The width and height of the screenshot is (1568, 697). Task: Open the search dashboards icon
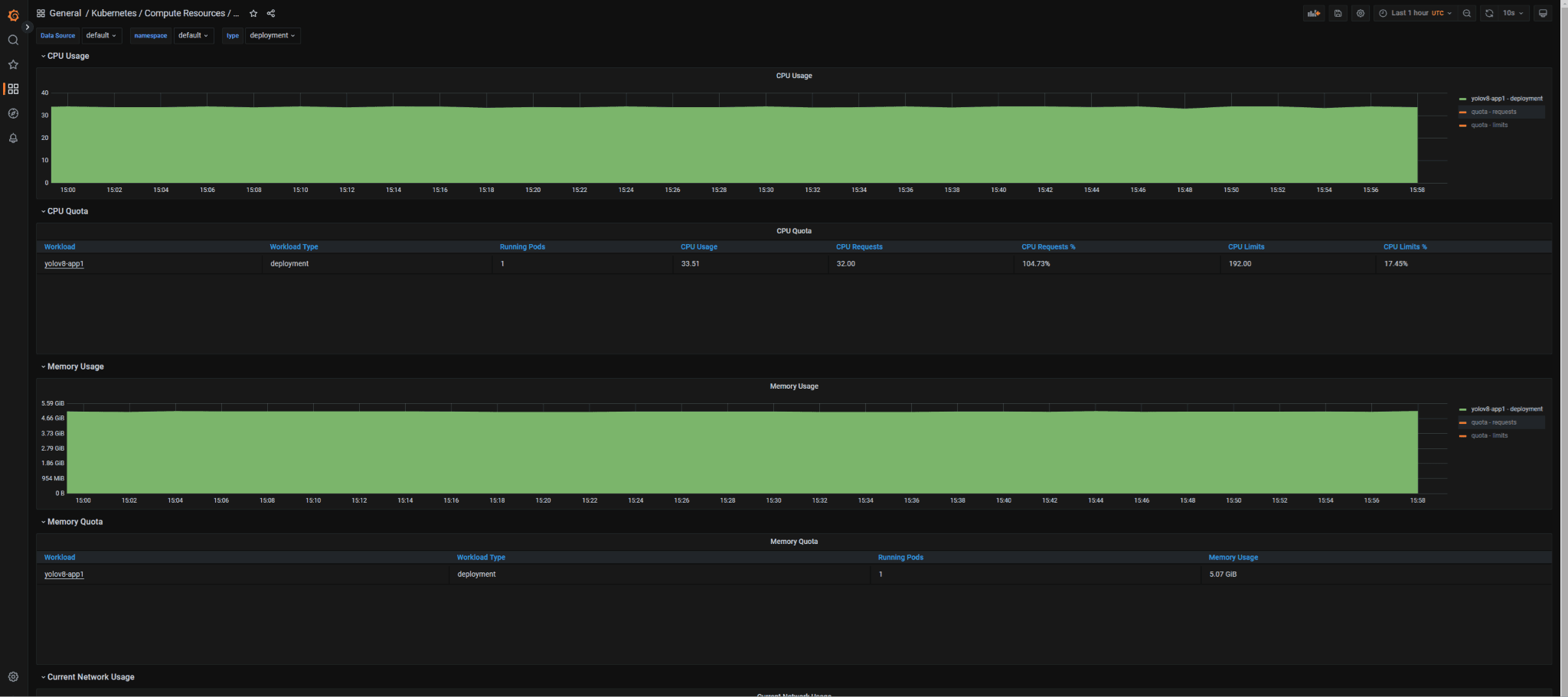point(13,40)
